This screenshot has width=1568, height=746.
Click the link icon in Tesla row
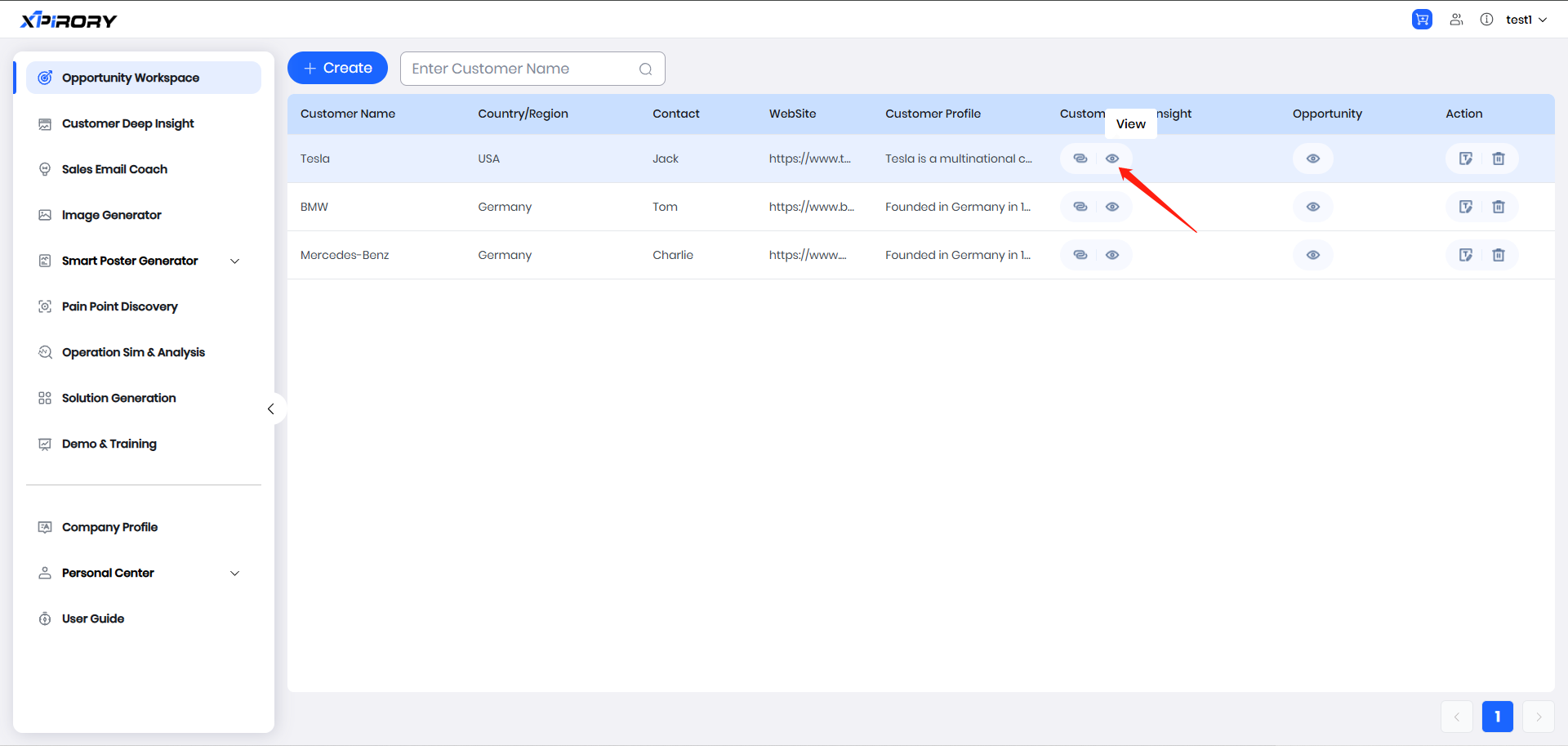coord(1080,159)
